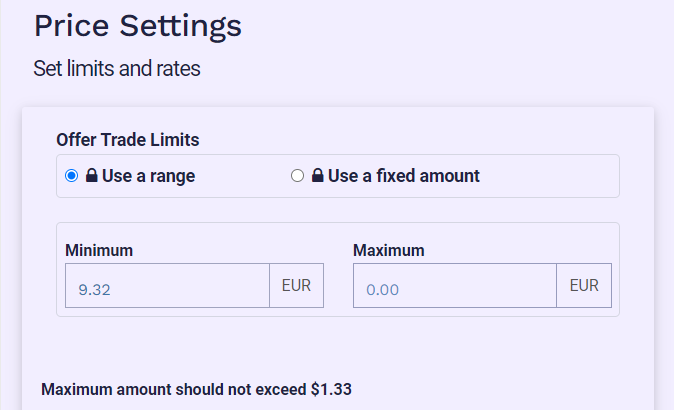Click the Minimum field label
Screen dimensions: 674x410
[99, 251]
